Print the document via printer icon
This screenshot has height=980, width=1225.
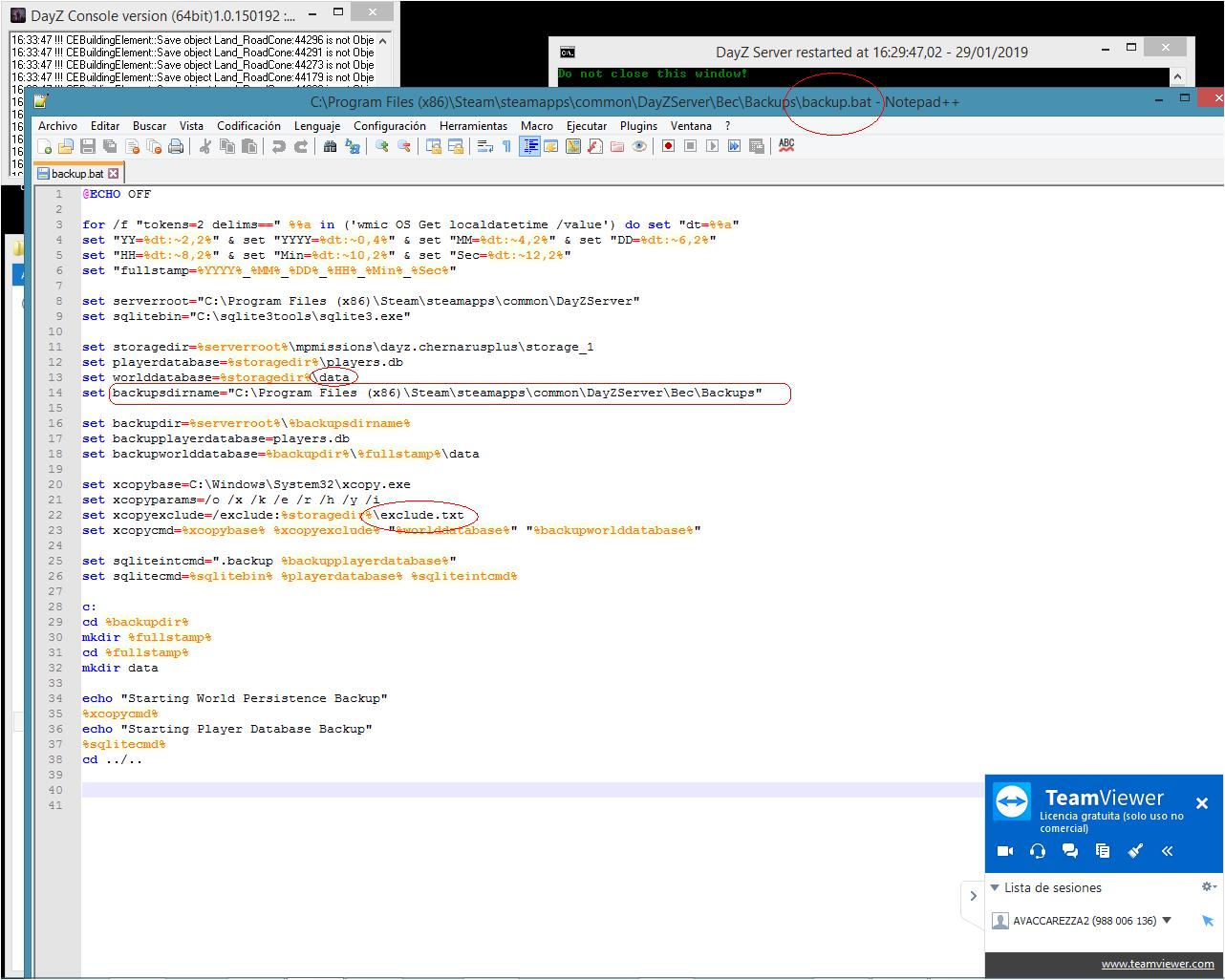point(176,146)
